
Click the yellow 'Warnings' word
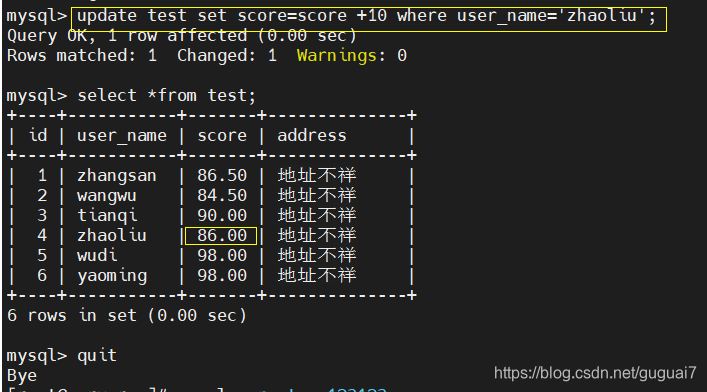point(337,55)
